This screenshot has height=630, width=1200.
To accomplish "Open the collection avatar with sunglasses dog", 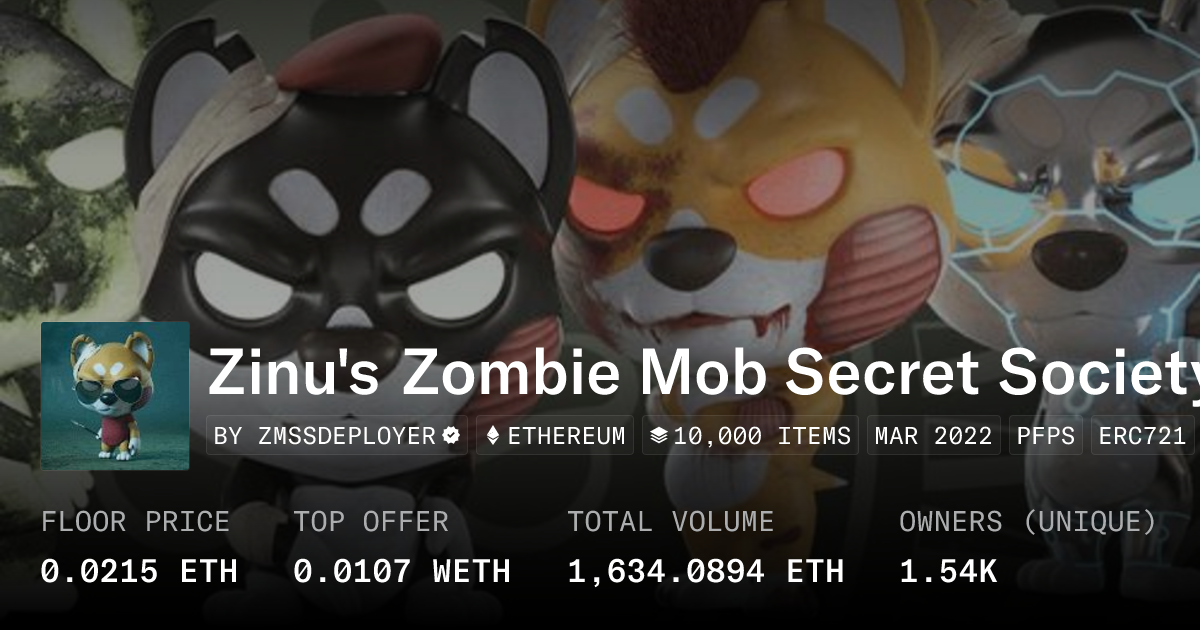I will (115, 396).
